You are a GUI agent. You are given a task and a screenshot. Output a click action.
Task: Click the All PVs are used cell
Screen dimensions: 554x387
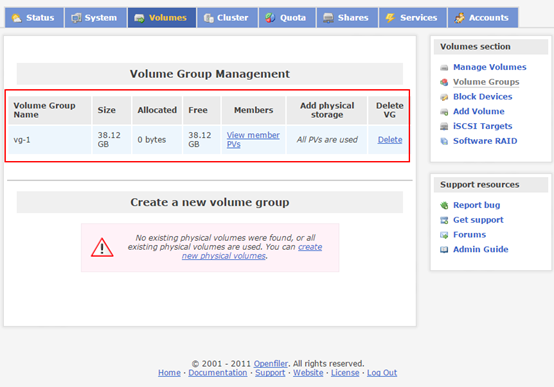327,140
